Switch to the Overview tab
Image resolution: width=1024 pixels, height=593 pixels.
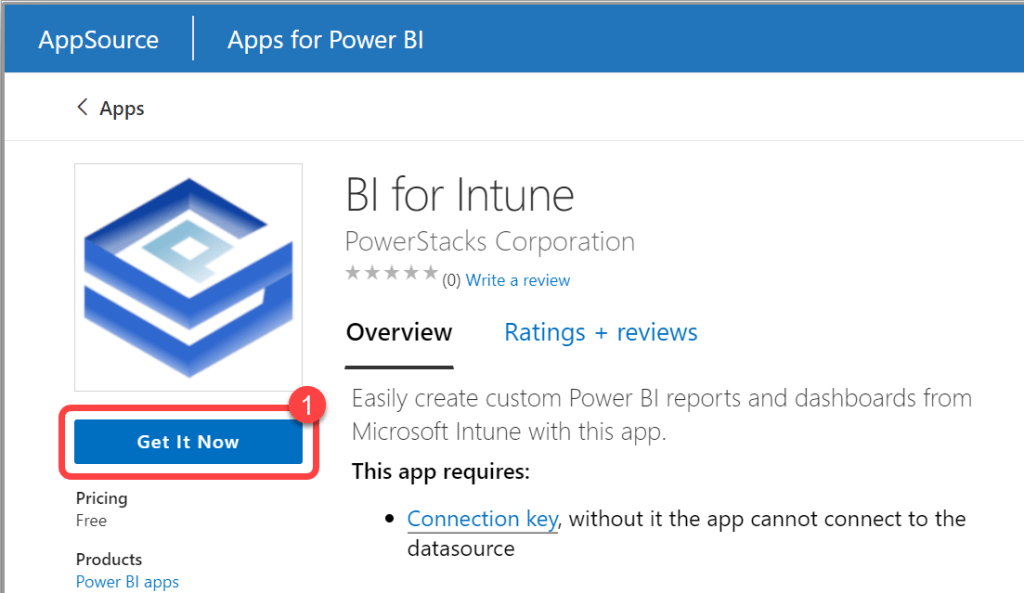[399, 332]
